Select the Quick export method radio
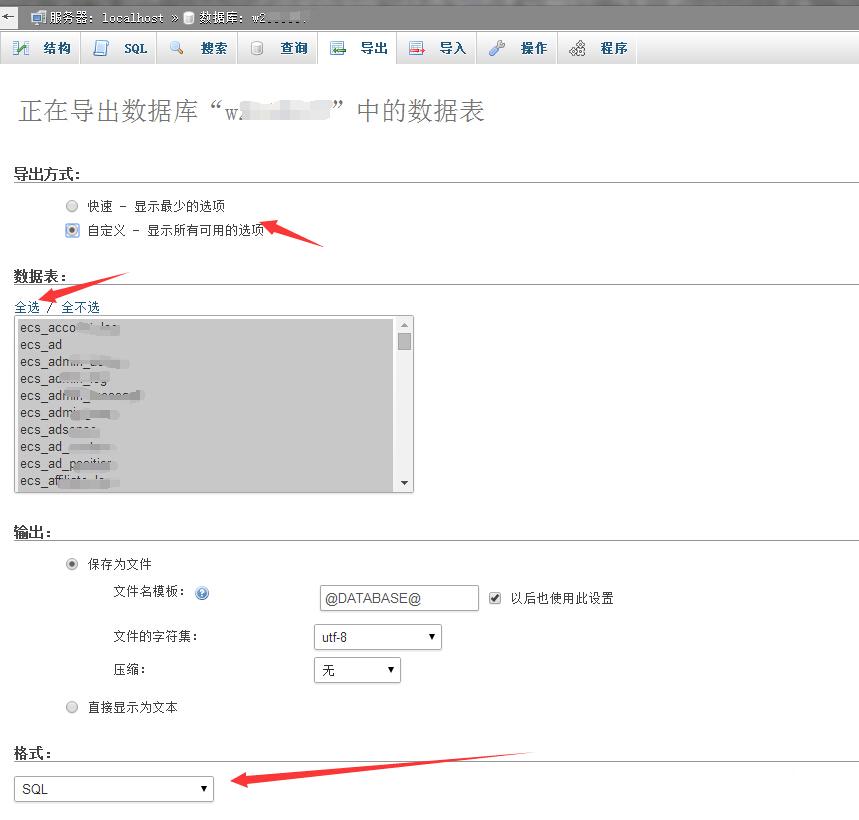The width and height of the screenshot is (859, 820). tap(72, 206)
